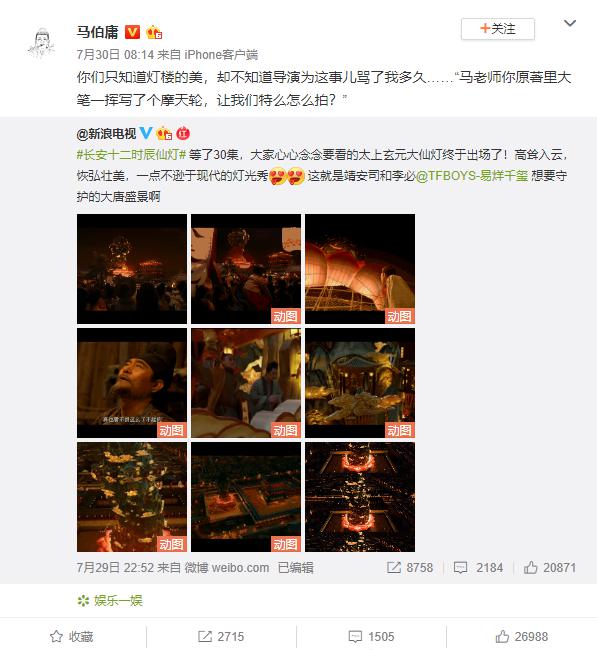Viewport: 597px width, 650px height.
Task: Open the GIF of man looking upward
Action: (132, 383)
